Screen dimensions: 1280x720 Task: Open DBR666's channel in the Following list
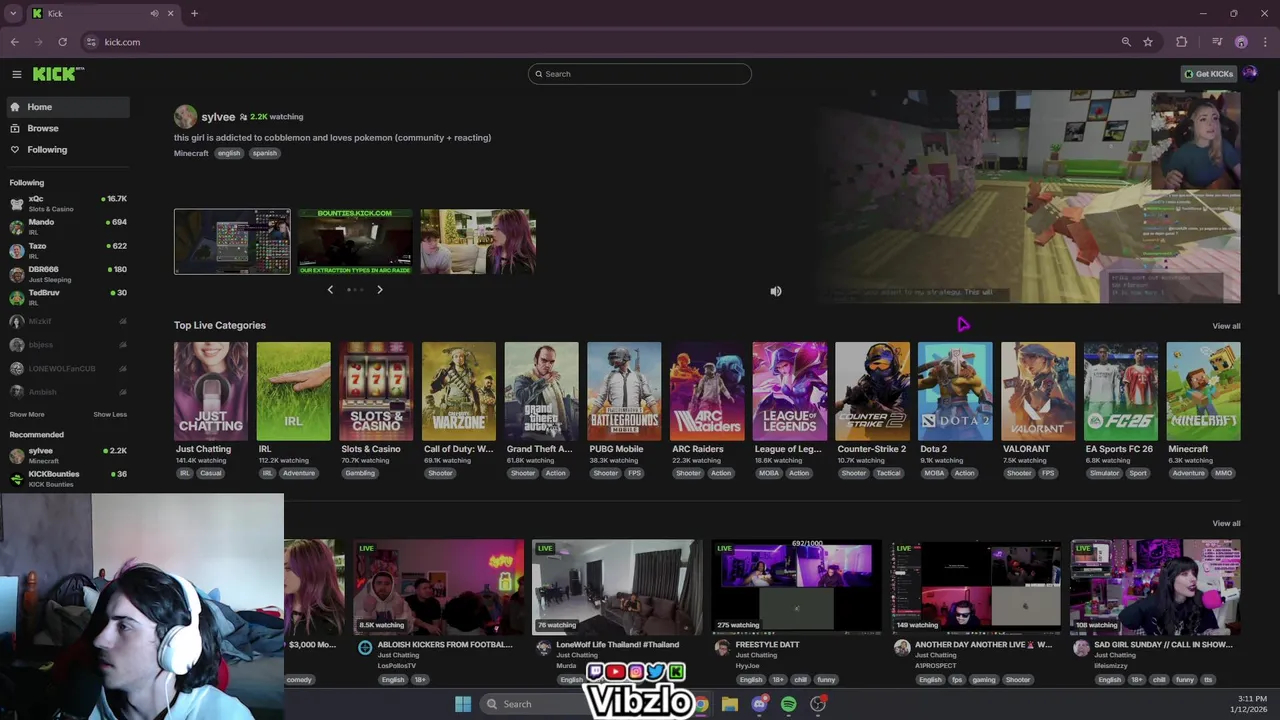(x=67, y=274)
